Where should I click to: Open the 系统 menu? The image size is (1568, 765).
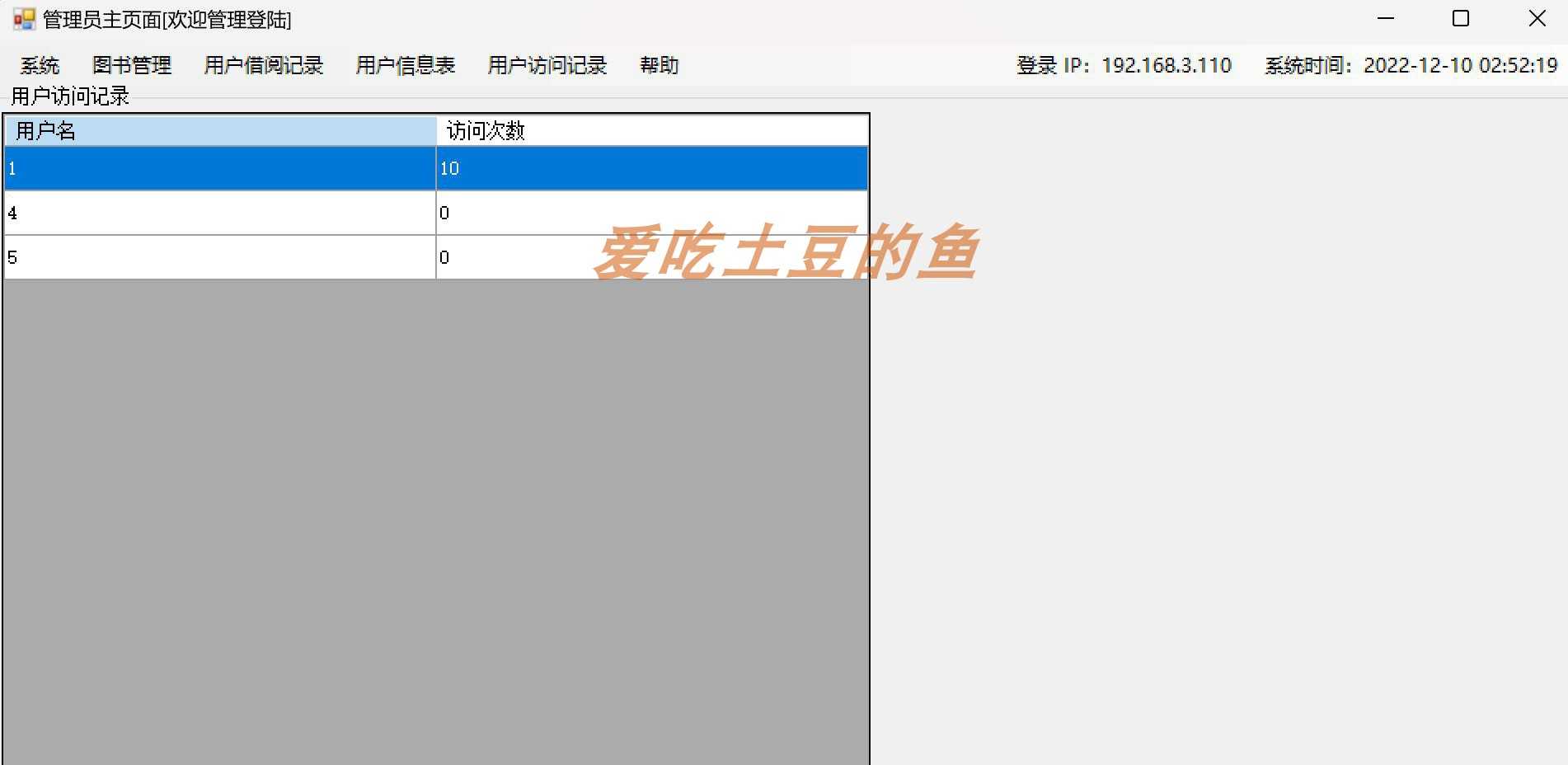click(40, 65)
